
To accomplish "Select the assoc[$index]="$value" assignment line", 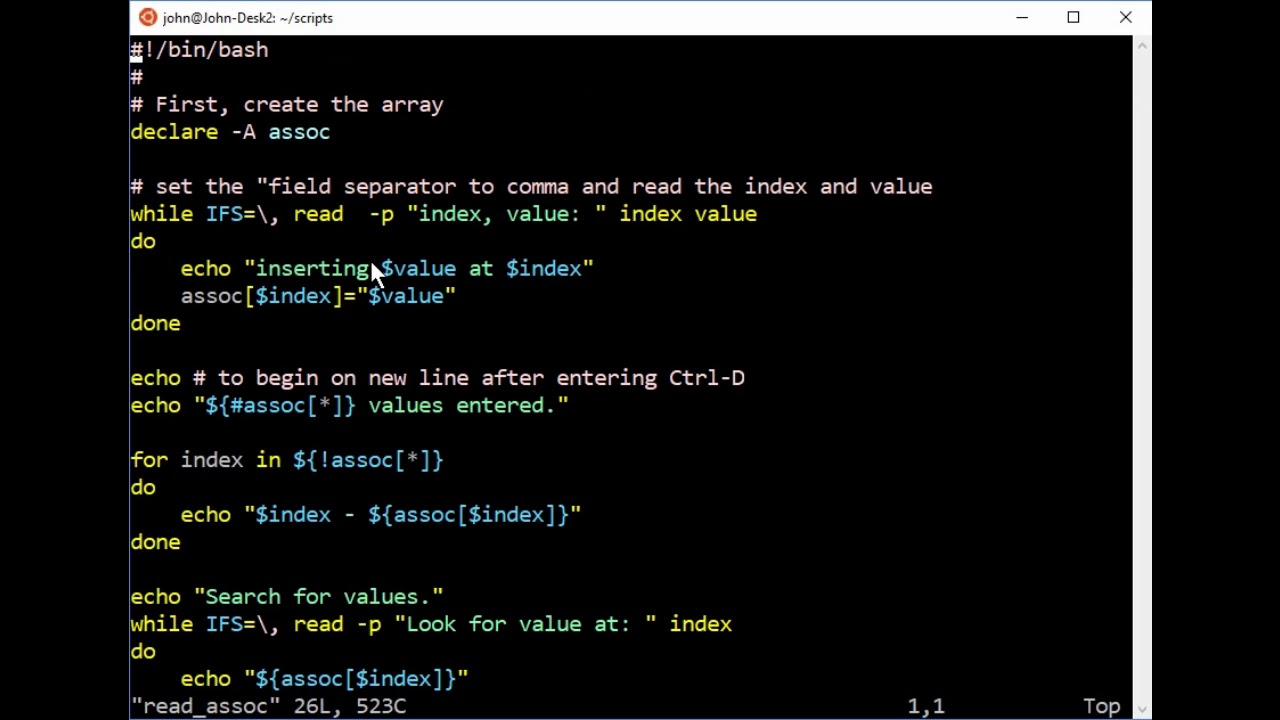I will pos(318,295).
